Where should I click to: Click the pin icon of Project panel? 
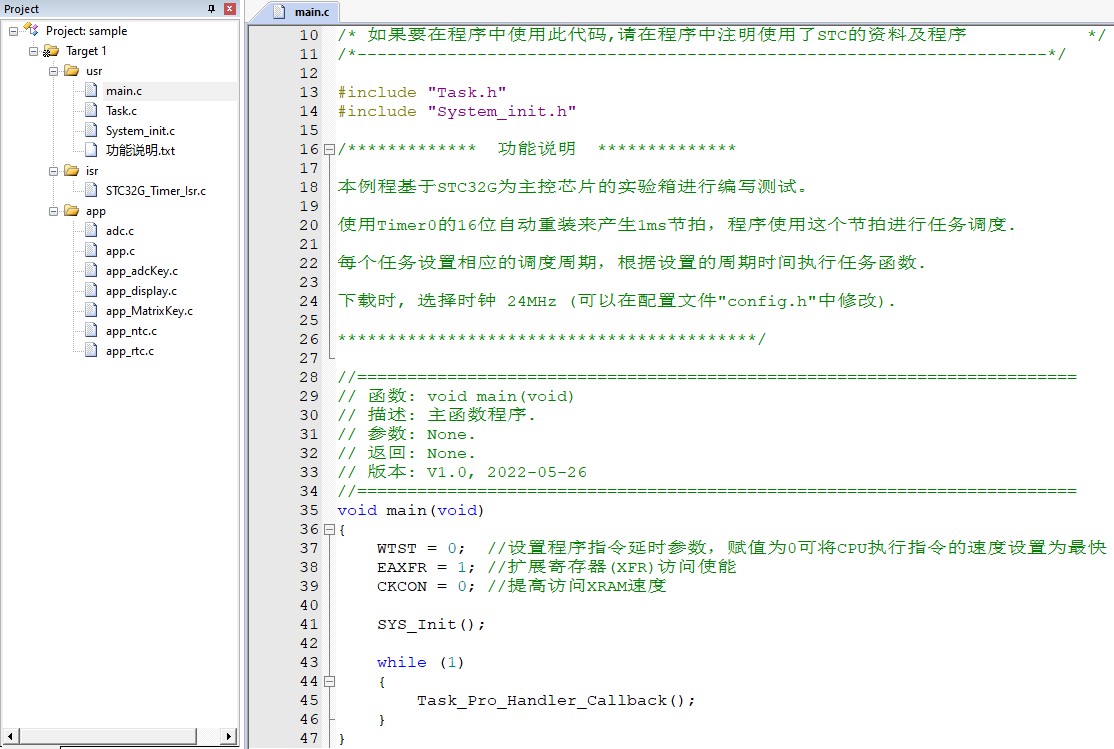pyautogui.click(x=211, y=9)
